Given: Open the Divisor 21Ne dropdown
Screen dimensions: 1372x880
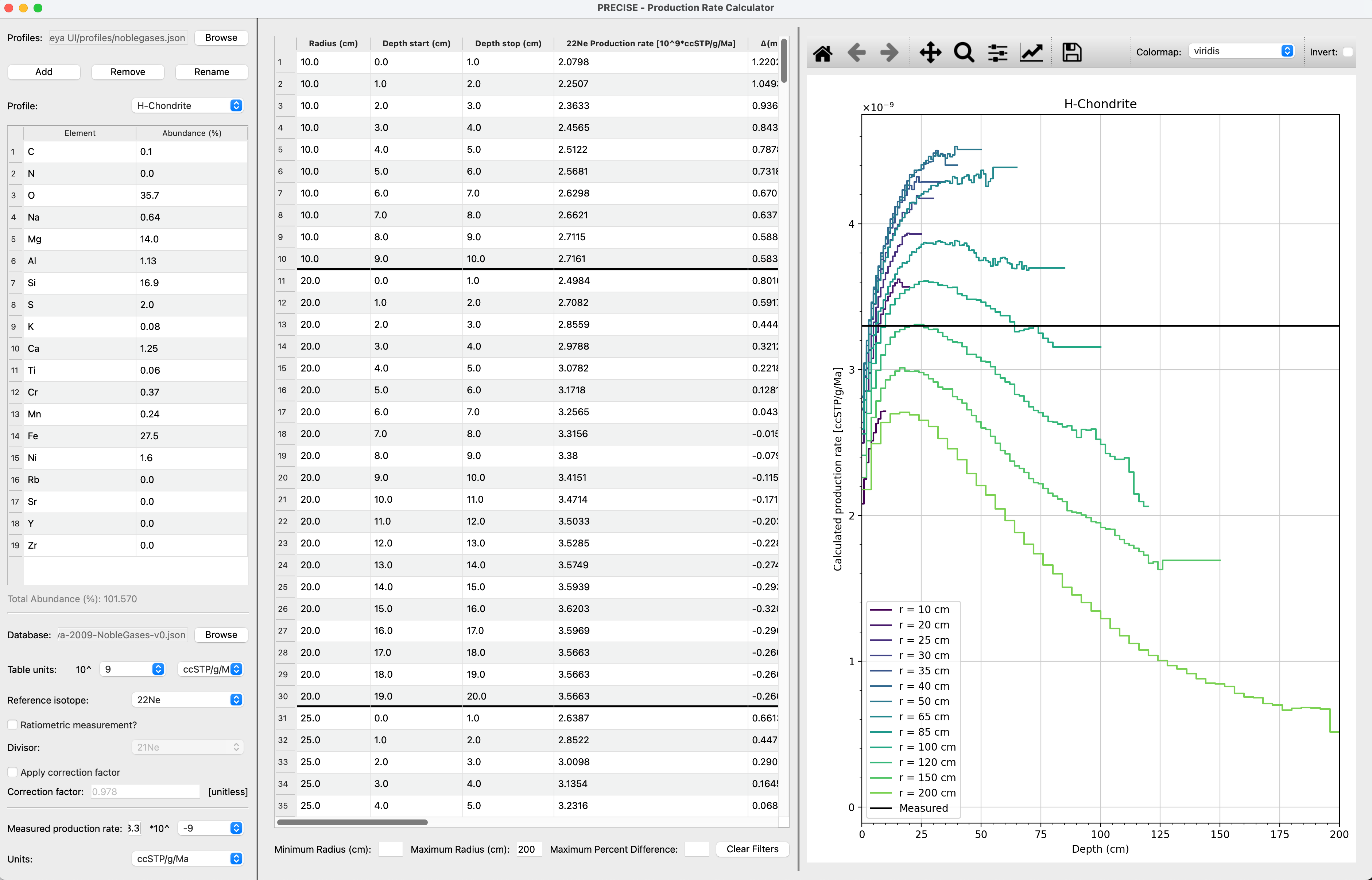Looking at the screenshot, I should click(187, 747).
